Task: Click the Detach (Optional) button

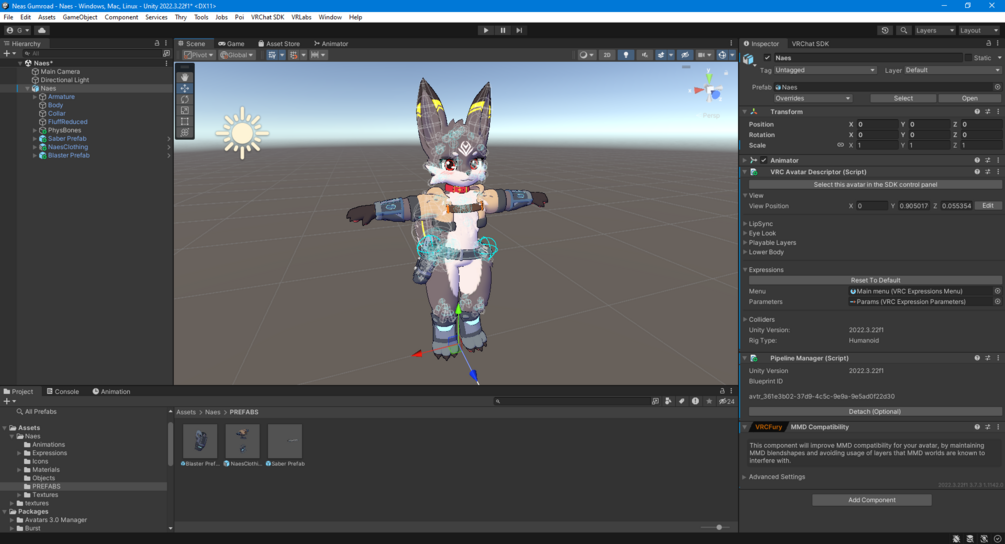Action: click(x=875, y=411)
